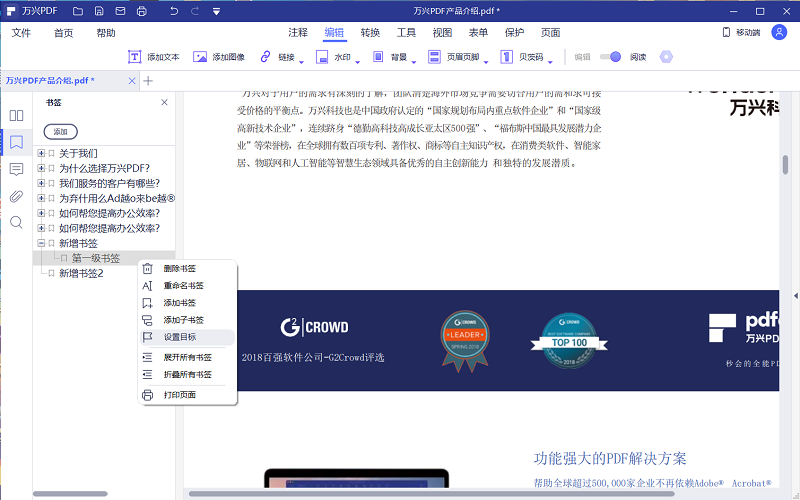
Task: Expand the 关于我们 bookmark node
Action: point(41,153)
